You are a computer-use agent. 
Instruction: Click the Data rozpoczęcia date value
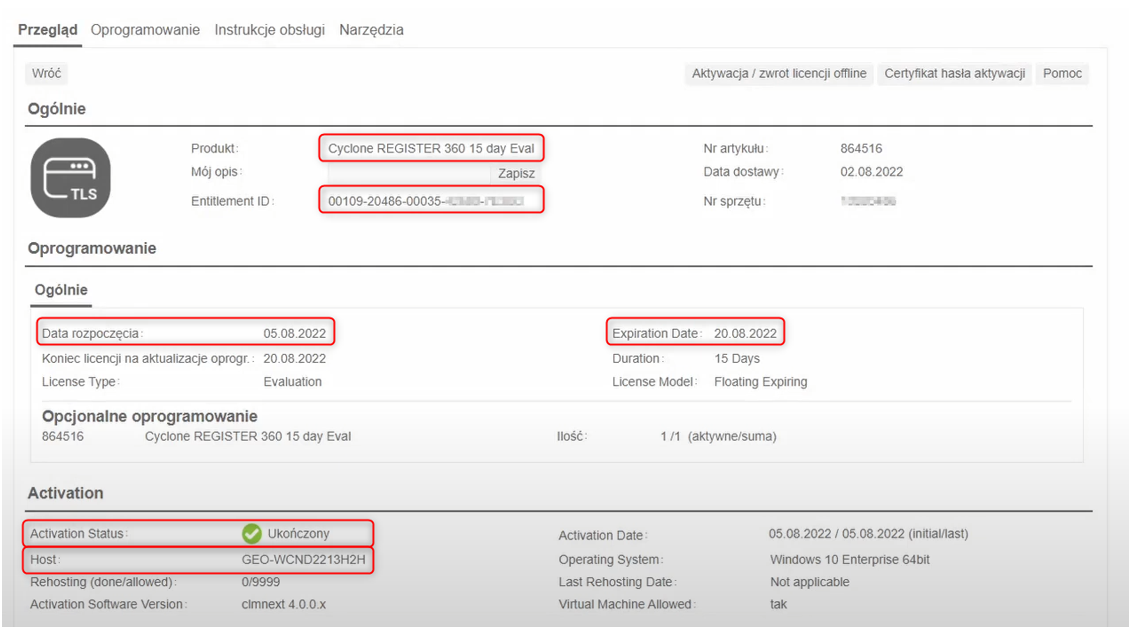(x=294, y=333)
